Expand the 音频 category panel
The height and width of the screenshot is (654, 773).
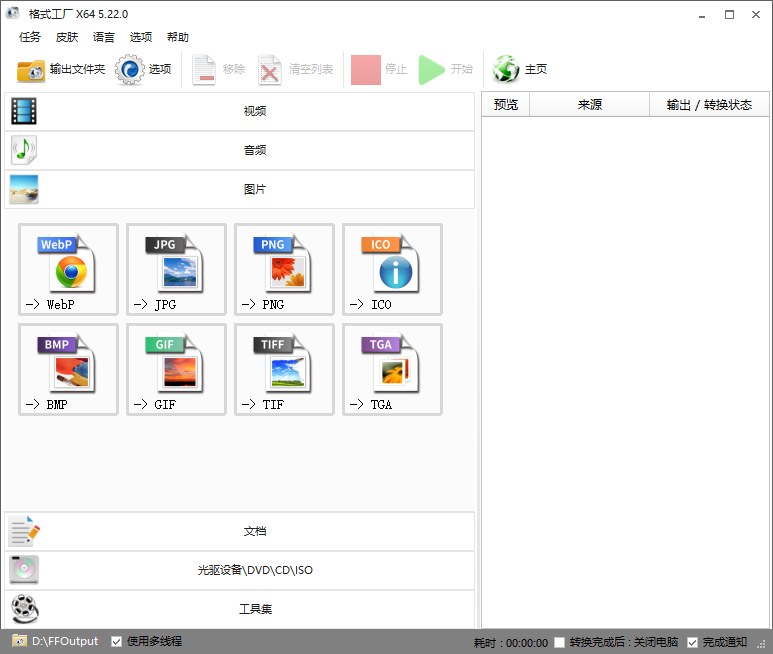point(240,150)
